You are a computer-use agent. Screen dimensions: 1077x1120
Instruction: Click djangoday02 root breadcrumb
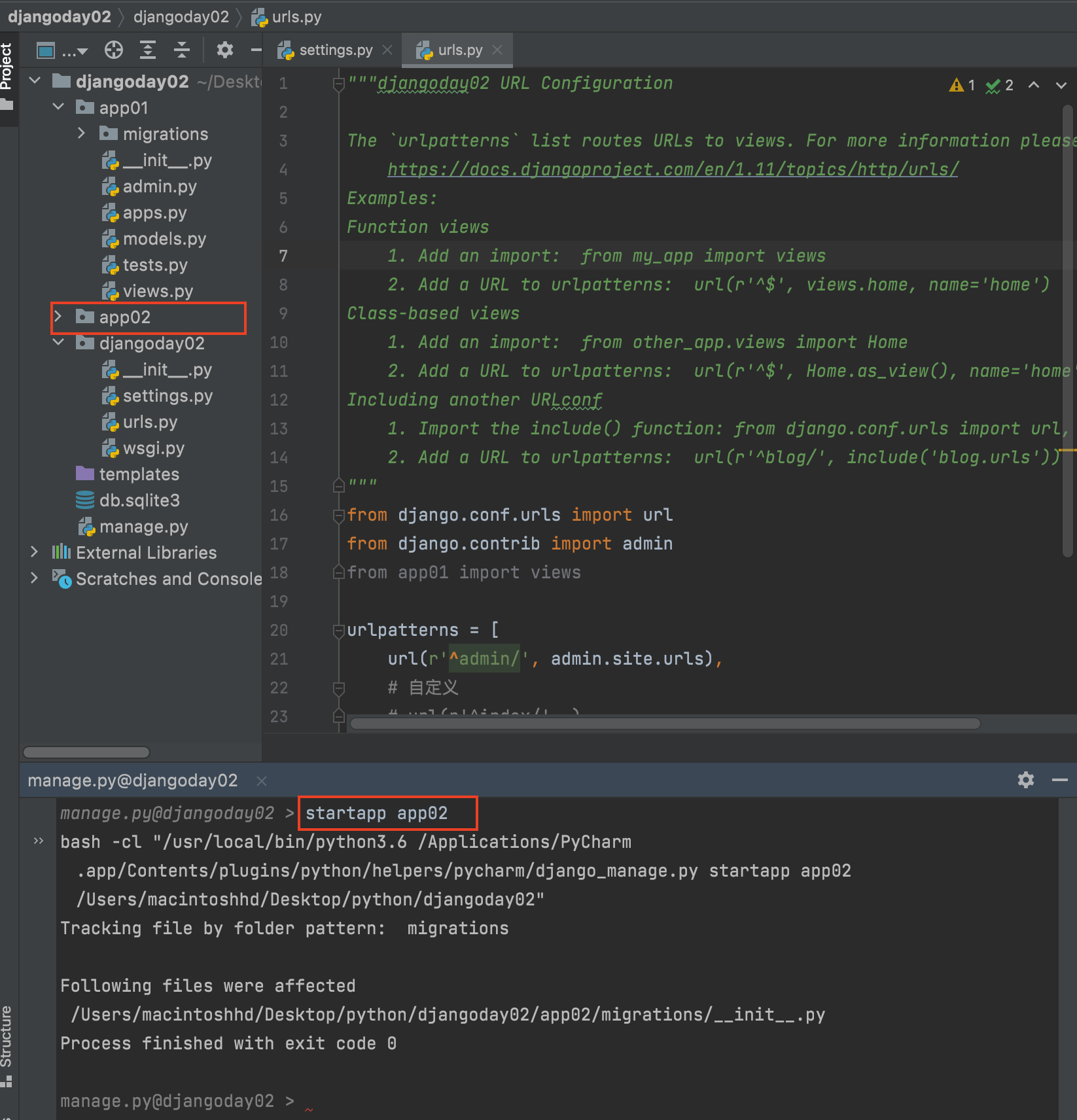point(60,17)
